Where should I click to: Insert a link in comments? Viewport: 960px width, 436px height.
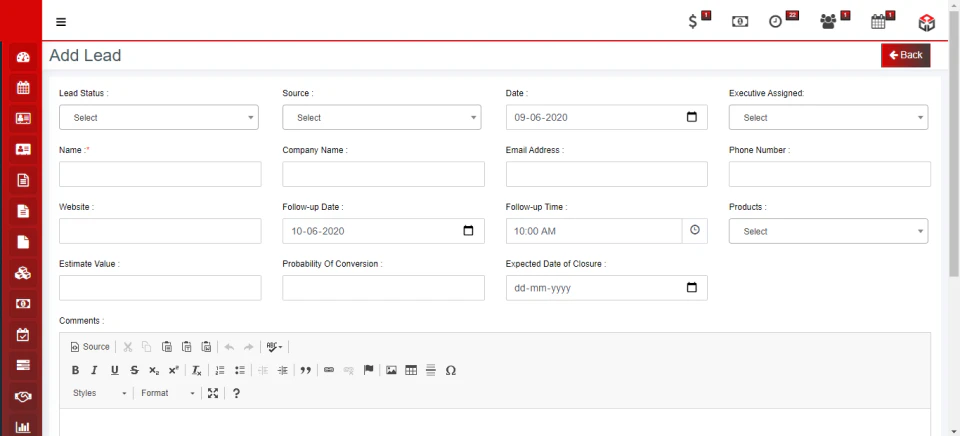tap(329, 370)
